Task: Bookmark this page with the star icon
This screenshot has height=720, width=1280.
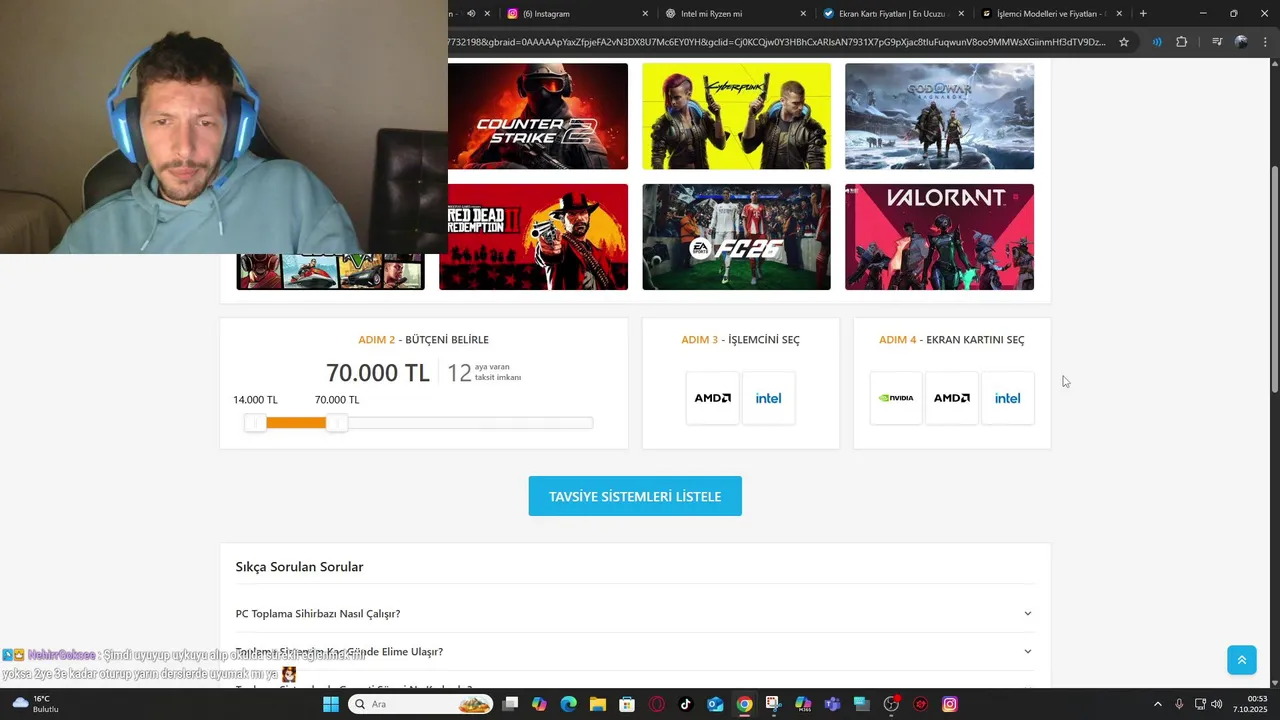Action: click(1124, 42)
